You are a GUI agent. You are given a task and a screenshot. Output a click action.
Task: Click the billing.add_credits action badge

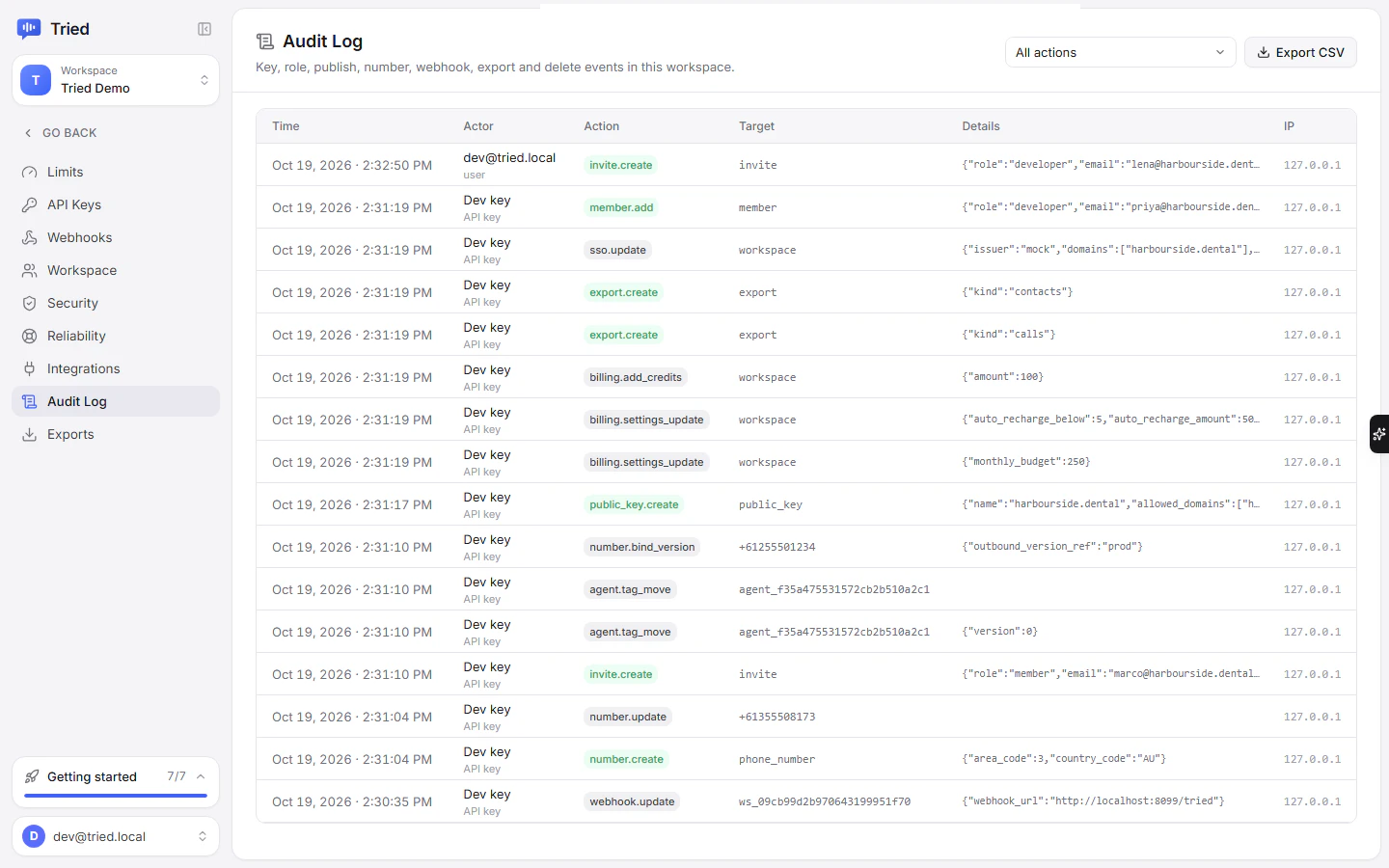tap(636, 377)
